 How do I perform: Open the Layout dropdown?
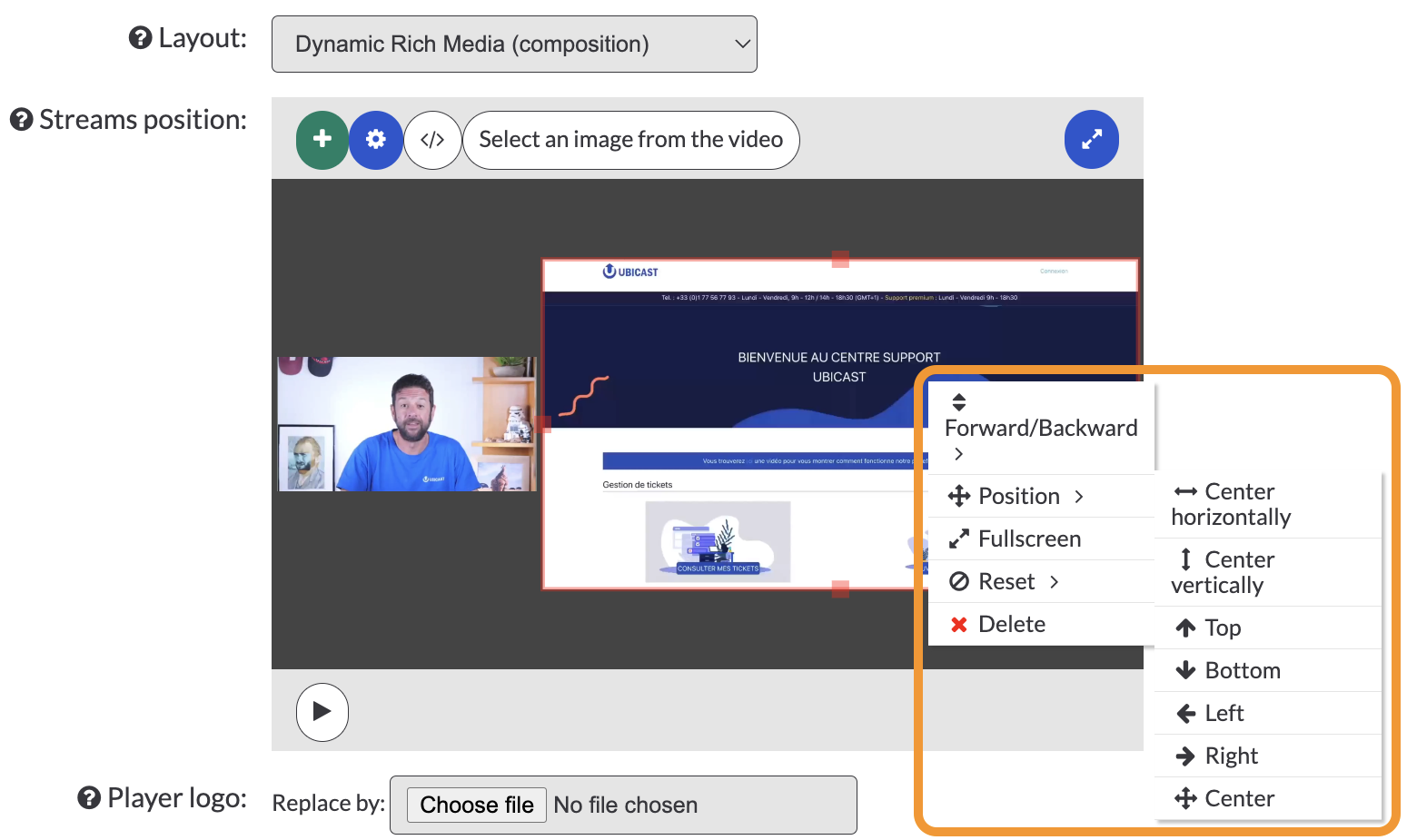[514, 44]
